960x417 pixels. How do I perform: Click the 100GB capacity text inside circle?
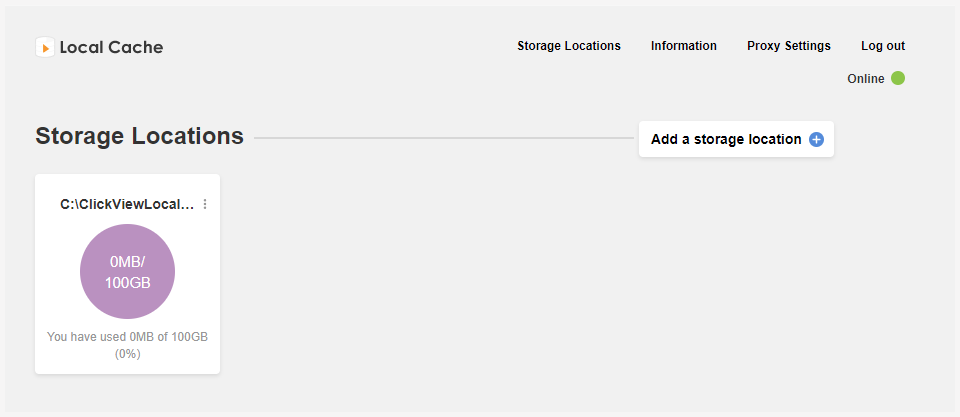tap(127, 283)
